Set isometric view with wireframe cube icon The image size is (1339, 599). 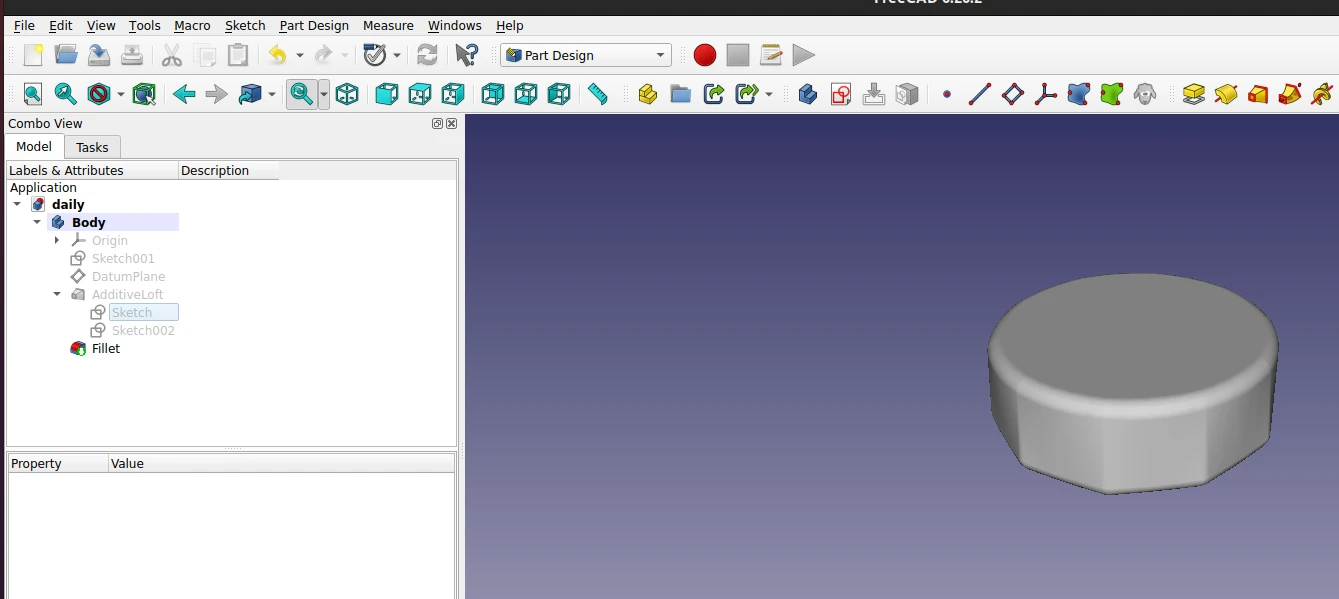click(x=347, y=94)
